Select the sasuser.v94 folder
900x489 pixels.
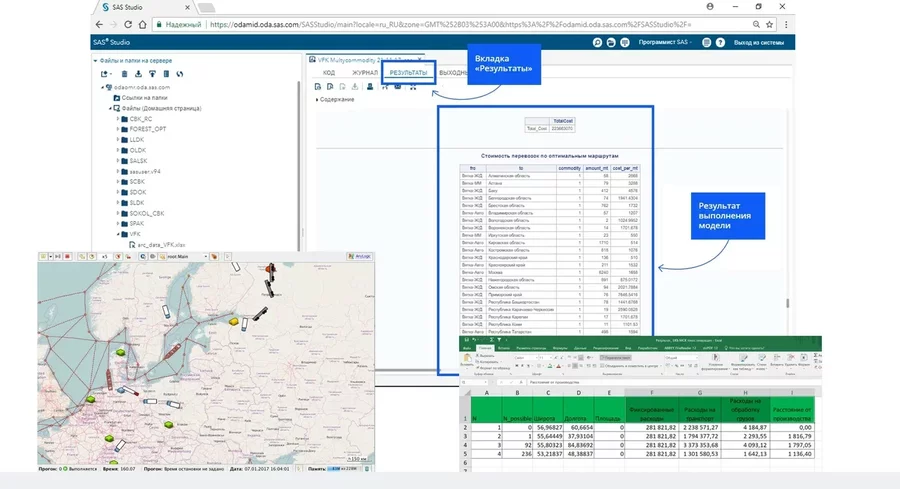pyautogui.click(x=145, y=171)
